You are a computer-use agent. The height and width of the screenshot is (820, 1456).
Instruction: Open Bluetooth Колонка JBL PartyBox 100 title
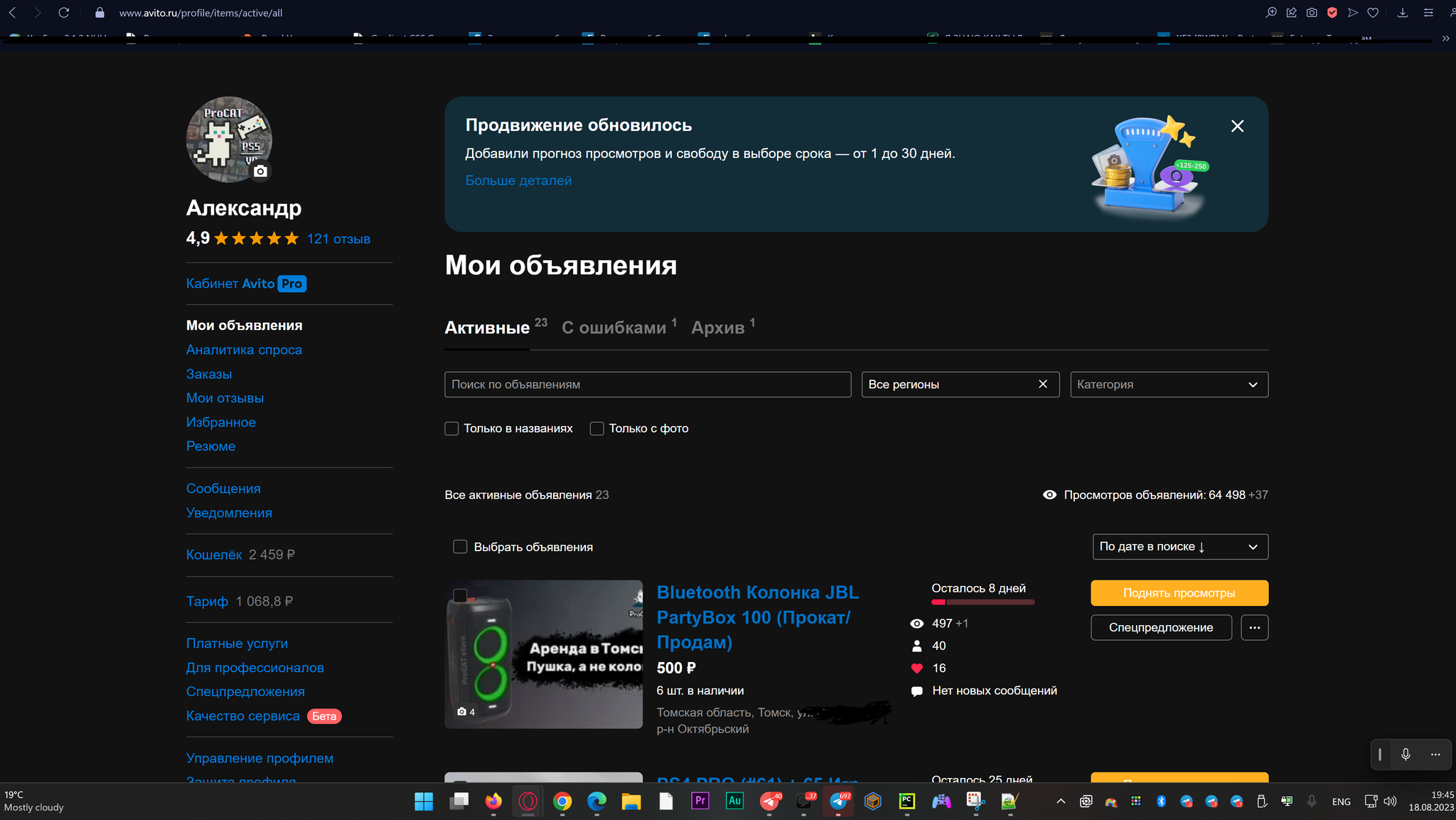point(758,617)
